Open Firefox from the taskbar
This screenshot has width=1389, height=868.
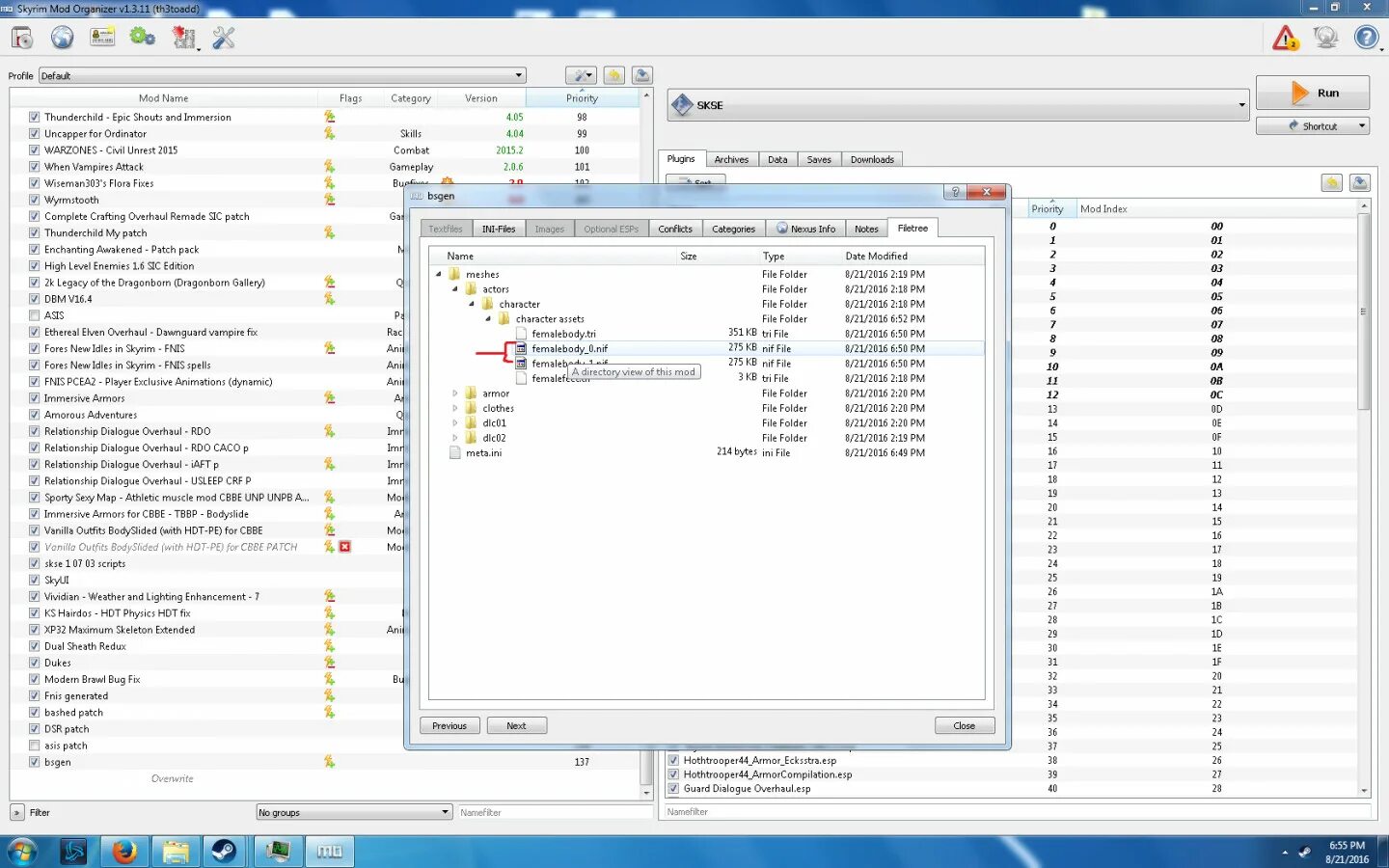[124, 852]
